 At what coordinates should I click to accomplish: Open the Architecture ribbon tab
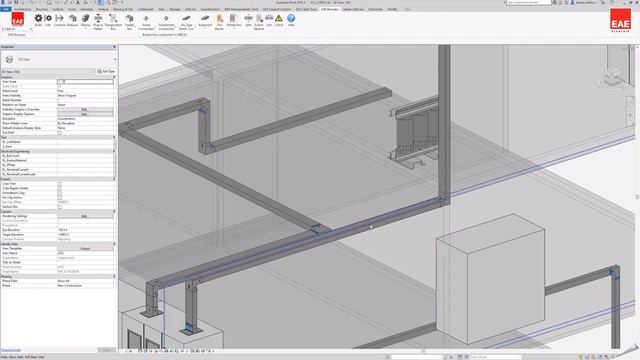pos(22,9)
